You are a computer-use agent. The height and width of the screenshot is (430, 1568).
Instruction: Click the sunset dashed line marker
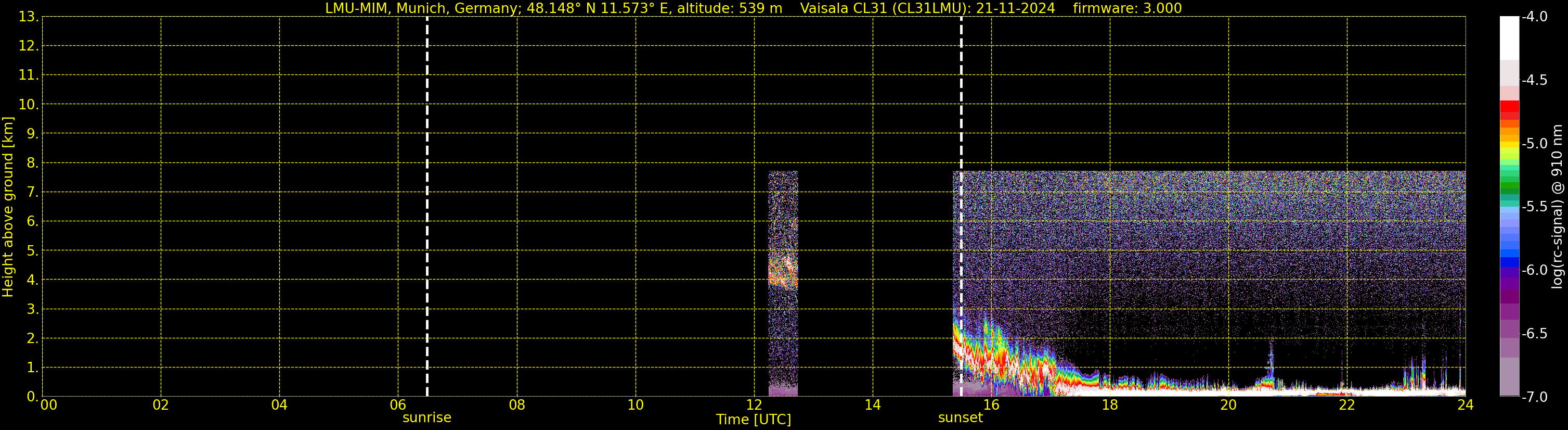tap(961, 206)
